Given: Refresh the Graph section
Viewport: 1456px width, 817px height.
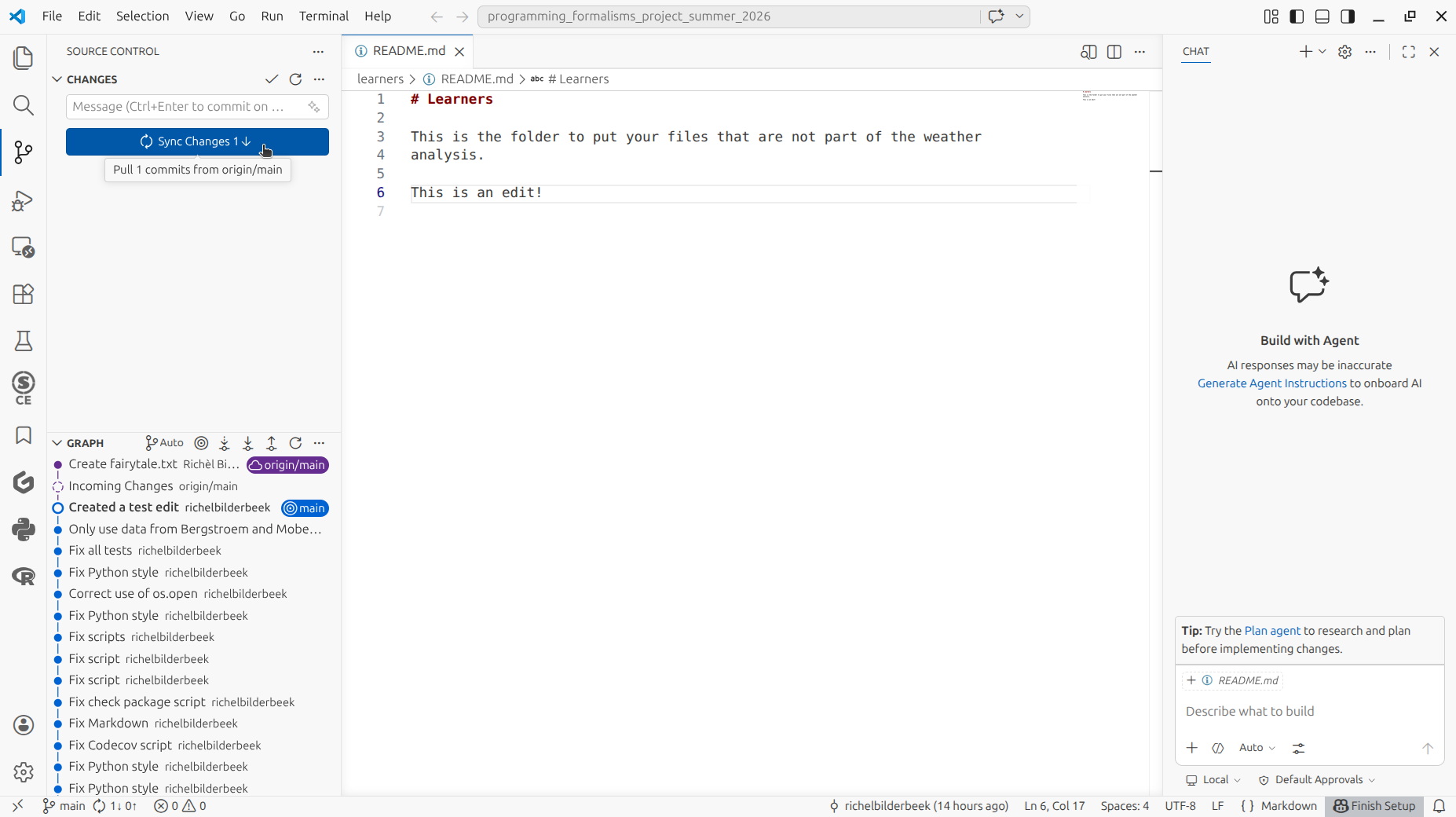Looking at the screenshot, I should coord(295,443).
